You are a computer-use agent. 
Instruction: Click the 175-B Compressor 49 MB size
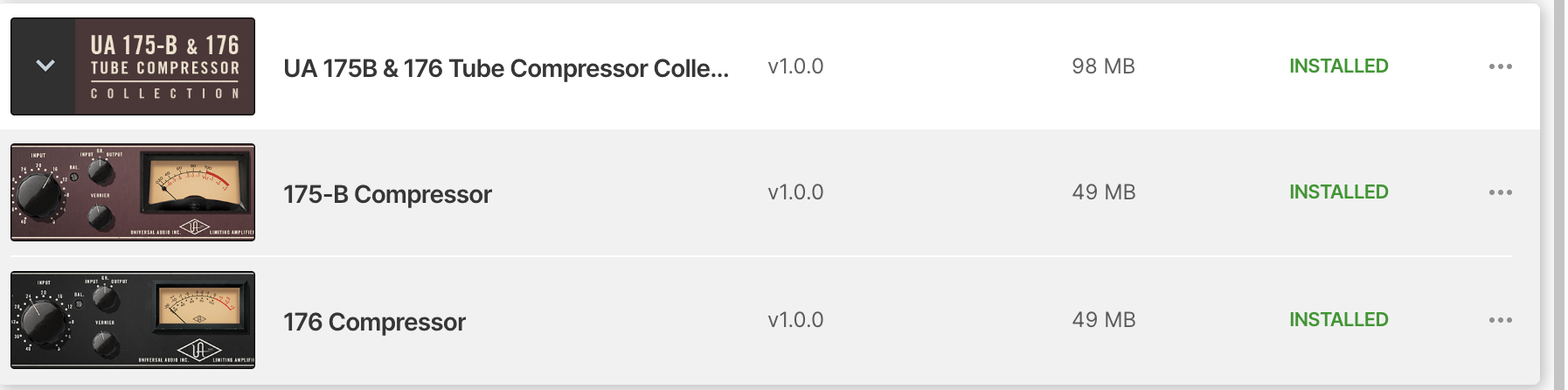[x=1103, y=192]
